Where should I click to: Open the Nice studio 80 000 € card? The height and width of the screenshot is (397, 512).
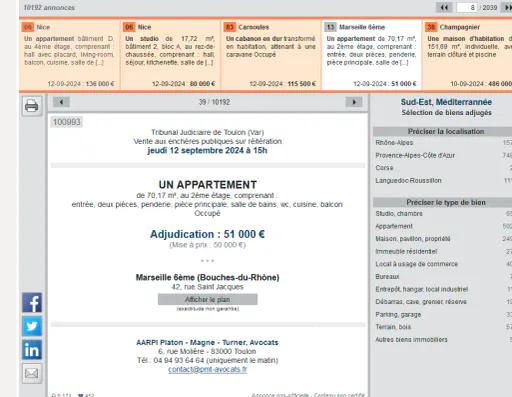click(x=170, y=55)
